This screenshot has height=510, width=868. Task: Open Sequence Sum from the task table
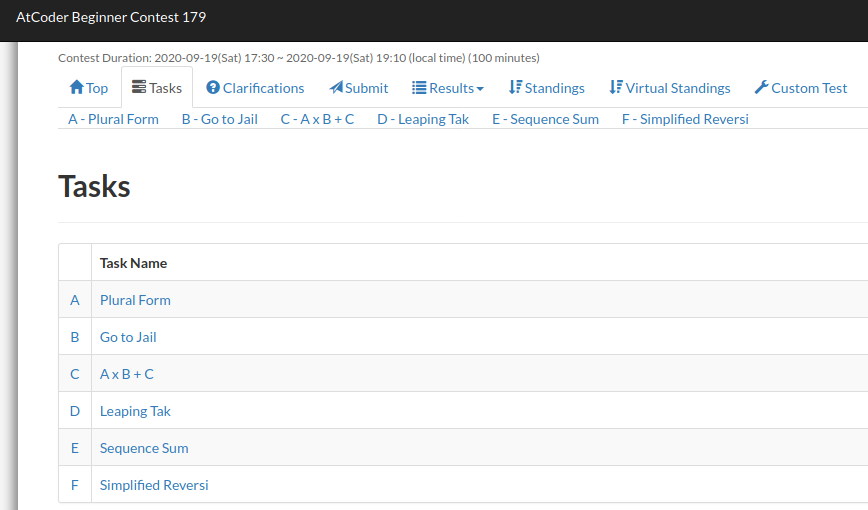click(x=144, y=448)
